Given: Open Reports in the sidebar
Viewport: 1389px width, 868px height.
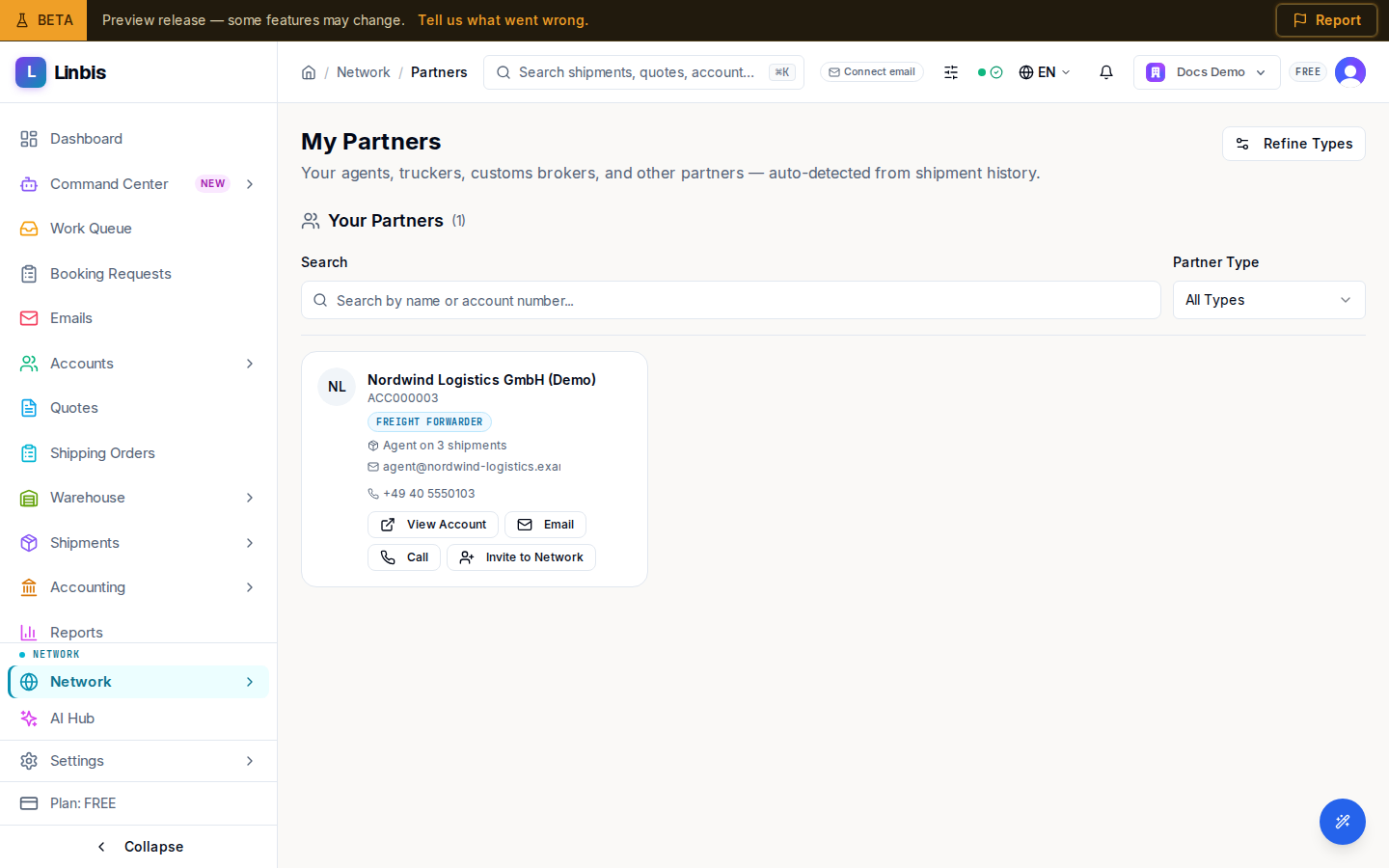Looking at the screenshot, I should pyautogui.click(x=139, y=632).
